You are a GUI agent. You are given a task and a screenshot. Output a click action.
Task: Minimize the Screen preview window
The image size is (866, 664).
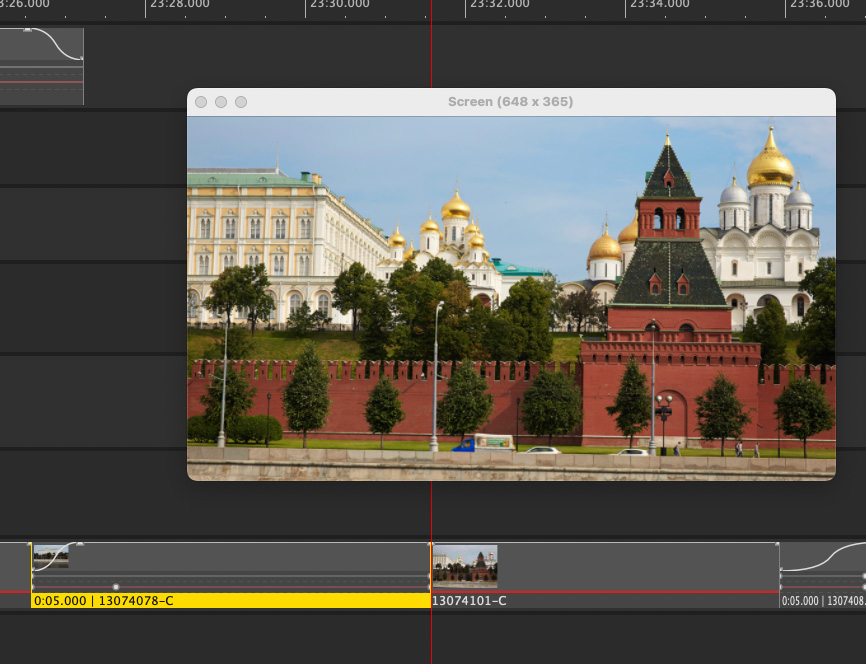pos(221,102)
